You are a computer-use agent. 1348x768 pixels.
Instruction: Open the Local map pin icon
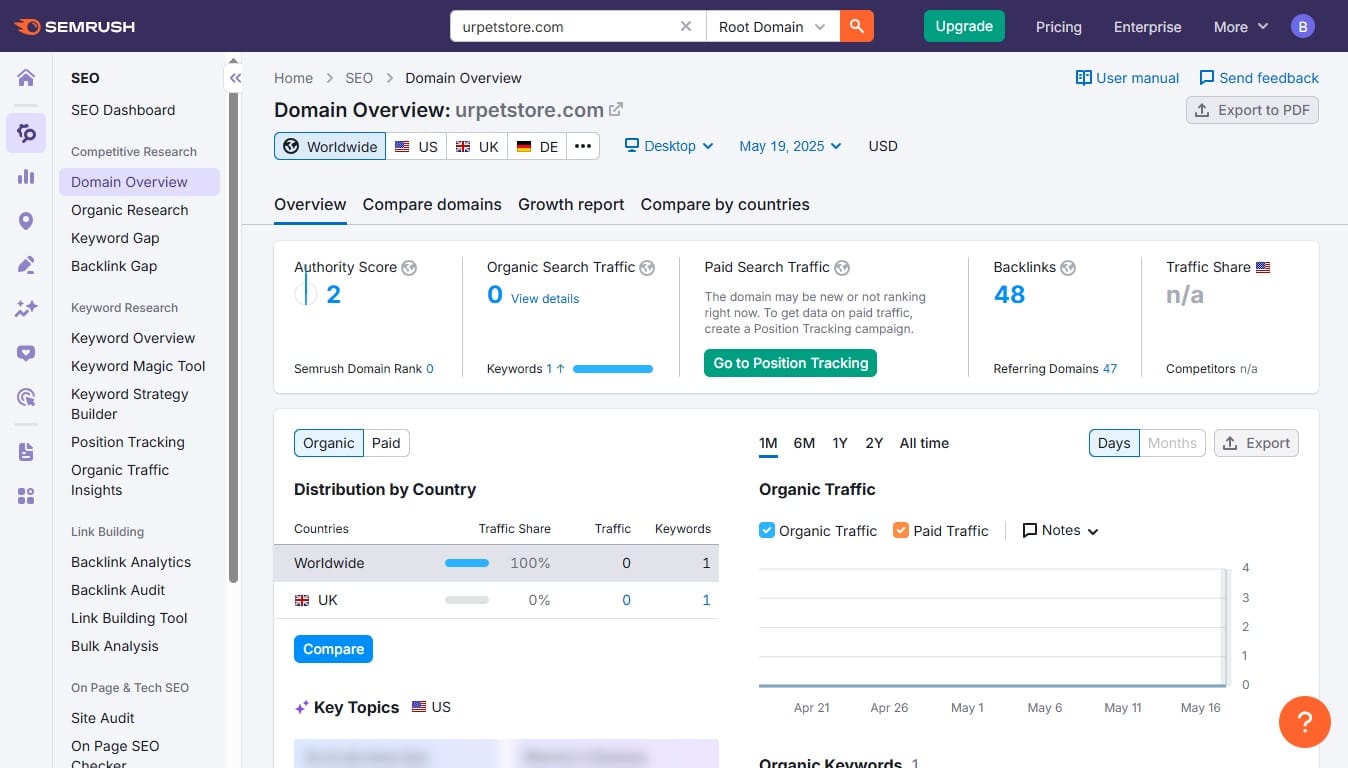tap(26, 221)
